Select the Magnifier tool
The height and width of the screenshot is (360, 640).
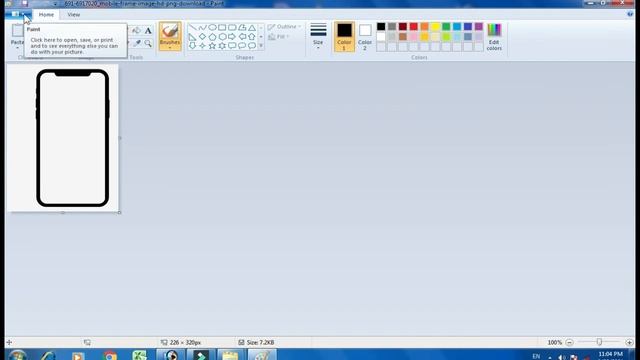coord(148,43)
